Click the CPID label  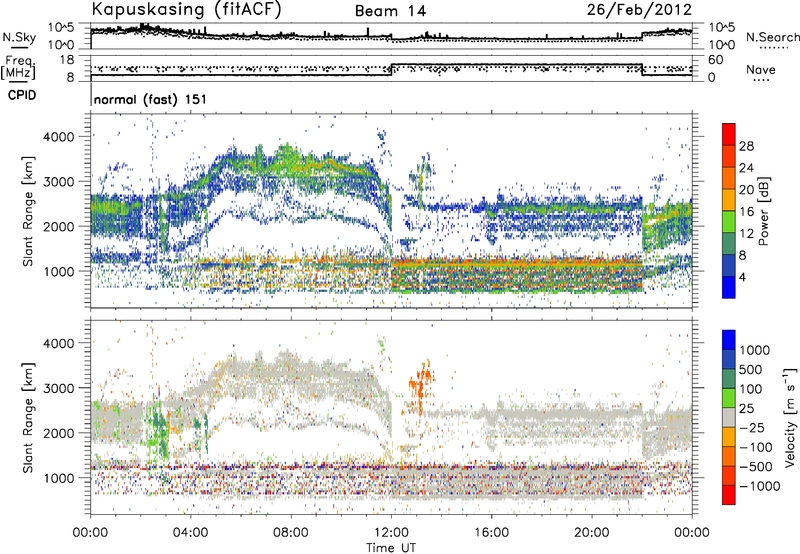coord(22,95)
